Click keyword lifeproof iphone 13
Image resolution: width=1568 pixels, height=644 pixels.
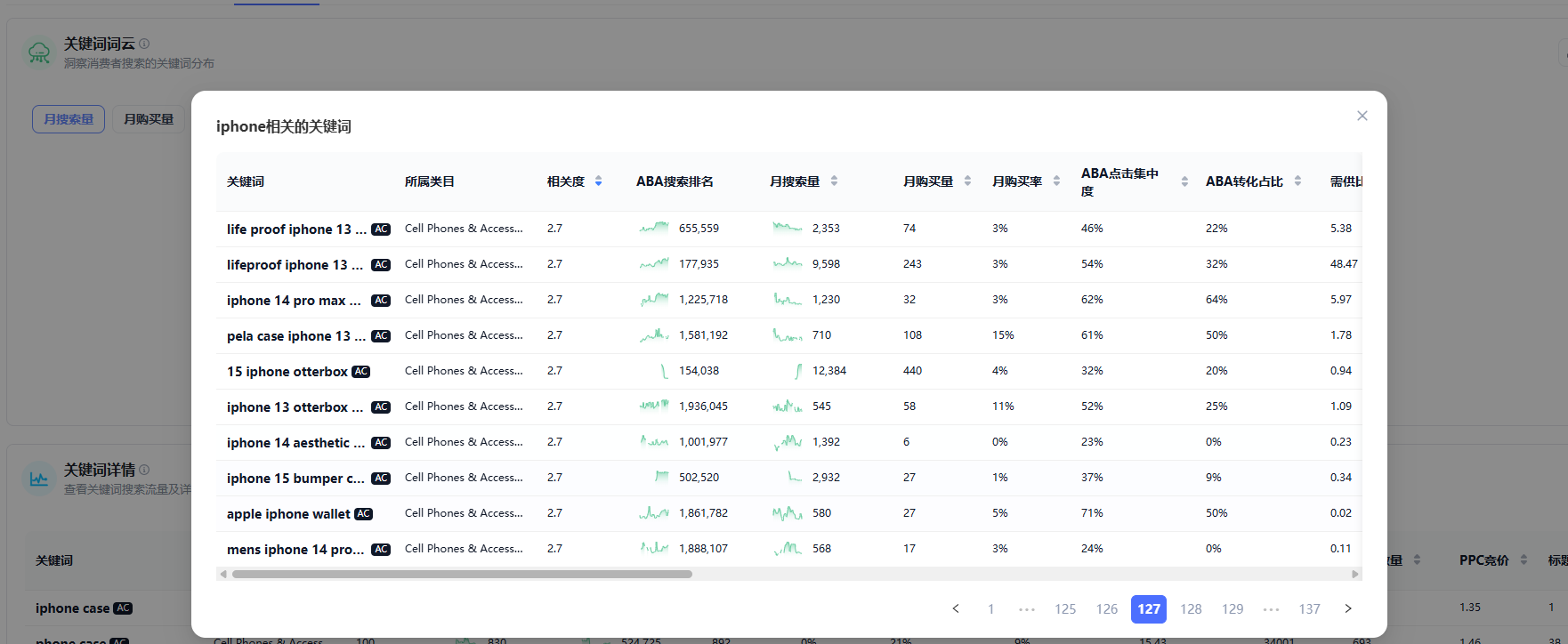tap(295, 265)
